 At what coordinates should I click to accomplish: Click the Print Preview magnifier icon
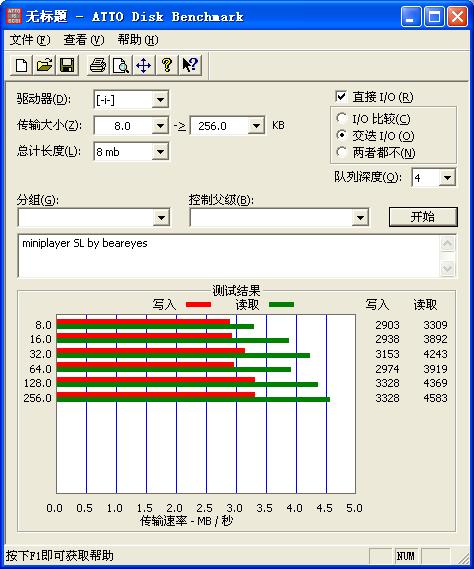coord(121,65)
